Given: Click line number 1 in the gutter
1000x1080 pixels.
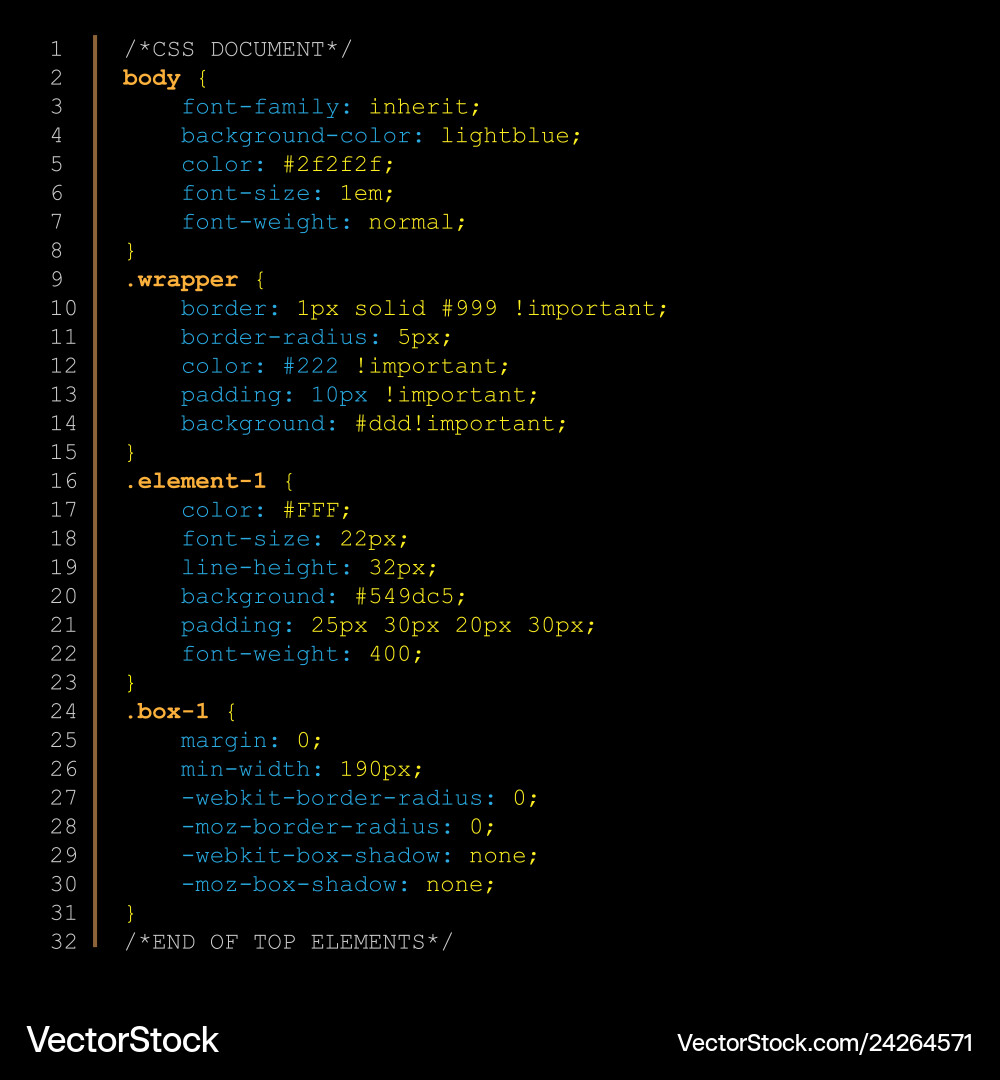Looking at the screenshot, I should pos(56,49).
